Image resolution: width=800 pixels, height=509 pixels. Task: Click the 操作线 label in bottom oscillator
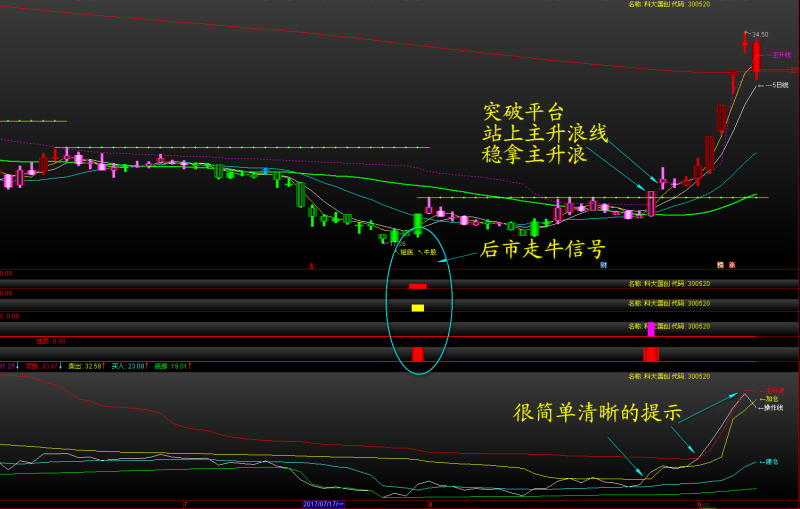[x=773, y=408]
